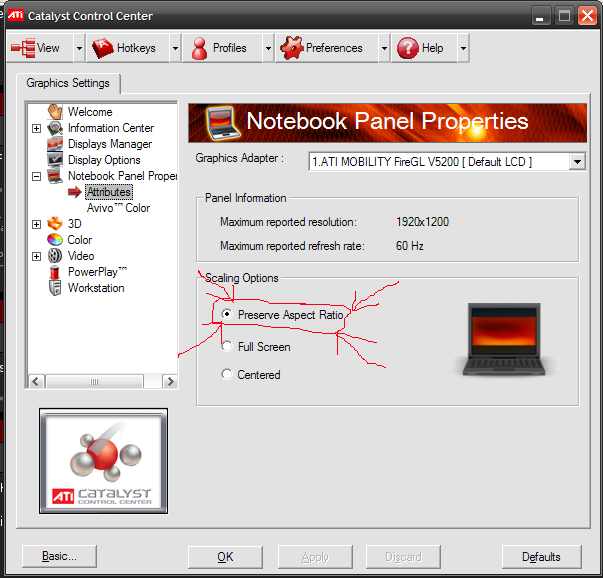Click the Displays Manager monitor icon
The image size is (603, 578).
coord(55,144)
